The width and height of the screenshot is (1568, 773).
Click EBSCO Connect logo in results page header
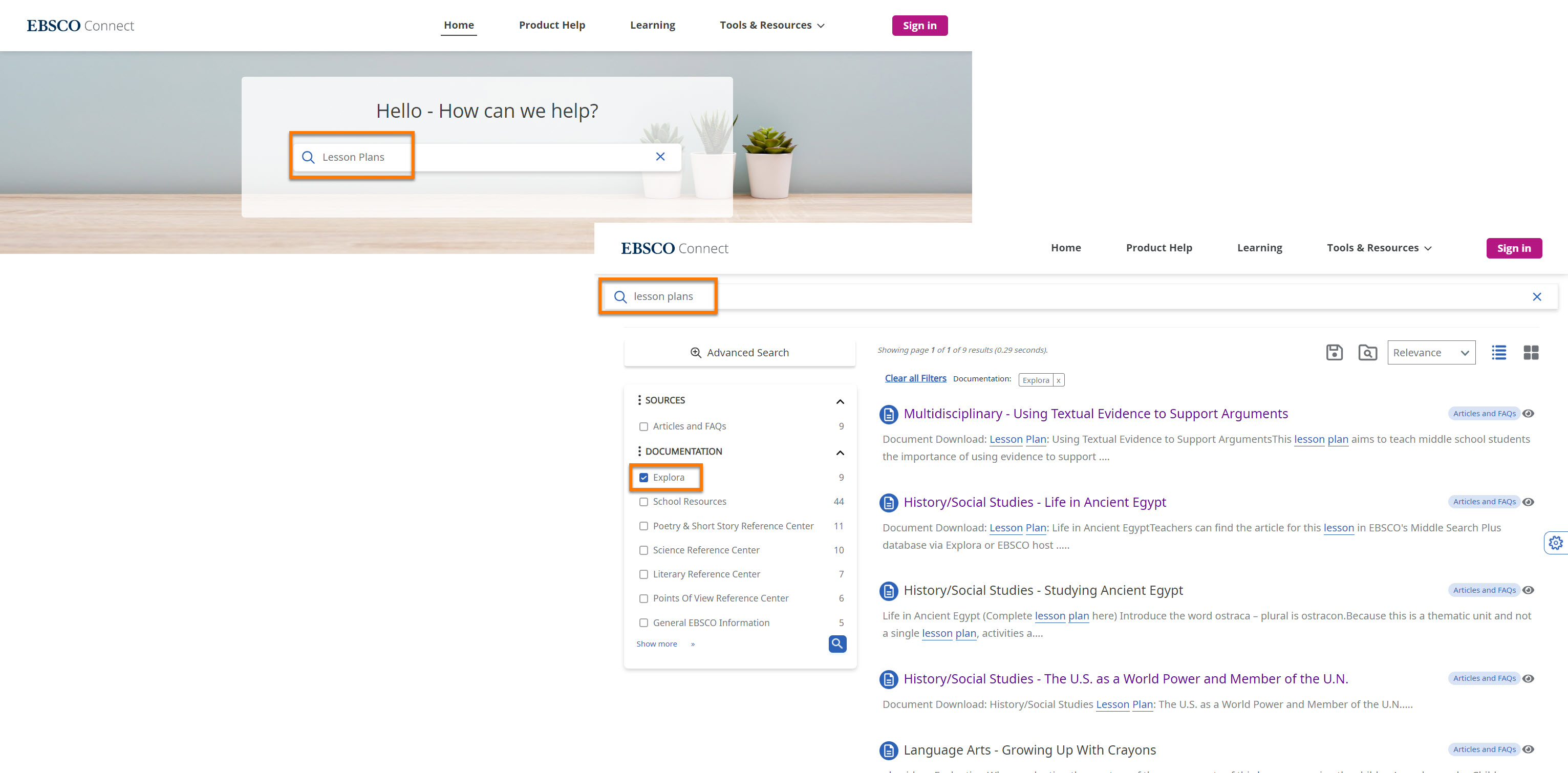[674, 248]
